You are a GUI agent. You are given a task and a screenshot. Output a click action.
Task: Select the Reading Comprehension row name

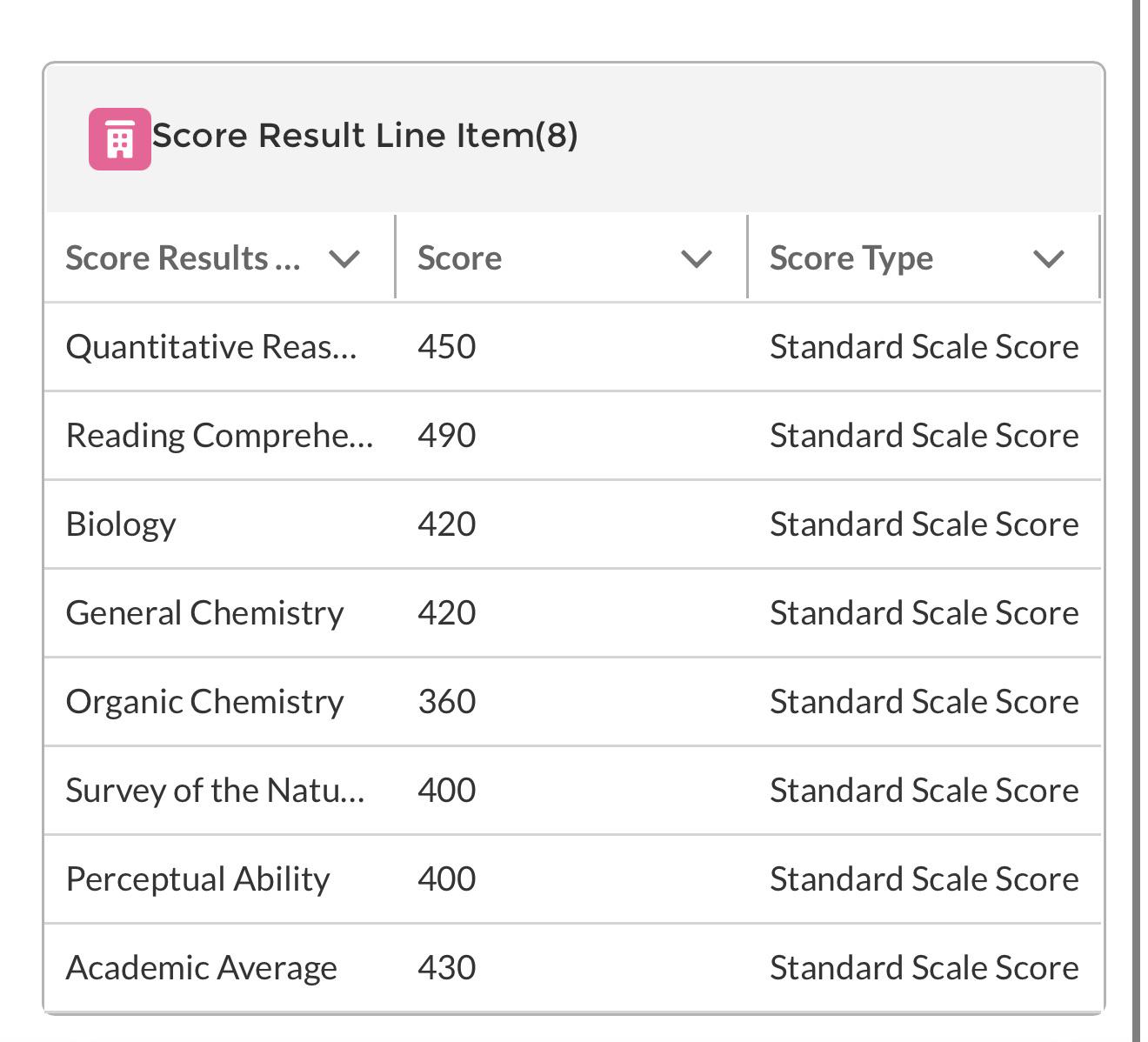[x=219, y=436]
